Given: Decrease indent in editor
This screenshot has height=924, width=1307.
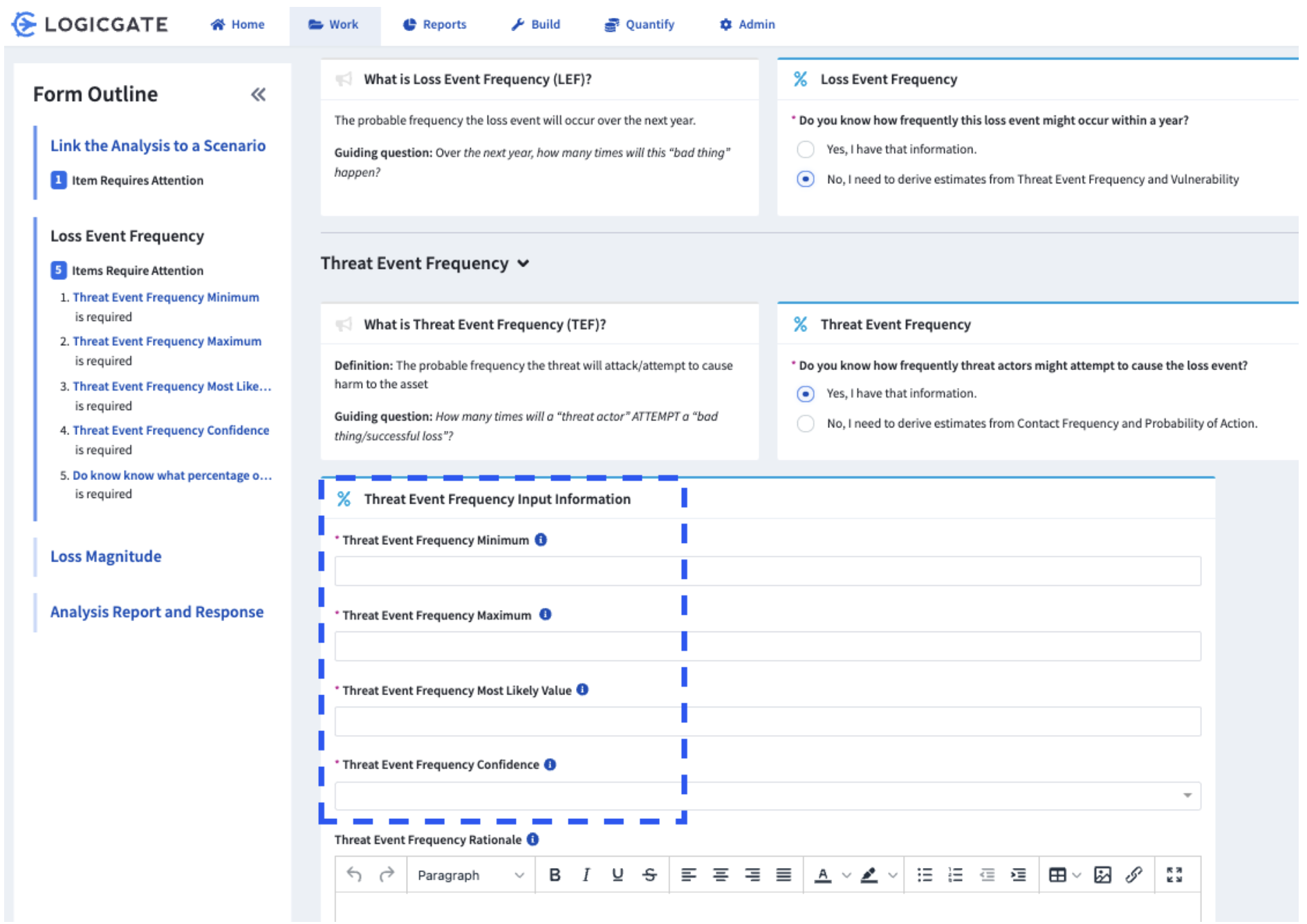Looking at the screenshot, I should (x=987, y=875).
